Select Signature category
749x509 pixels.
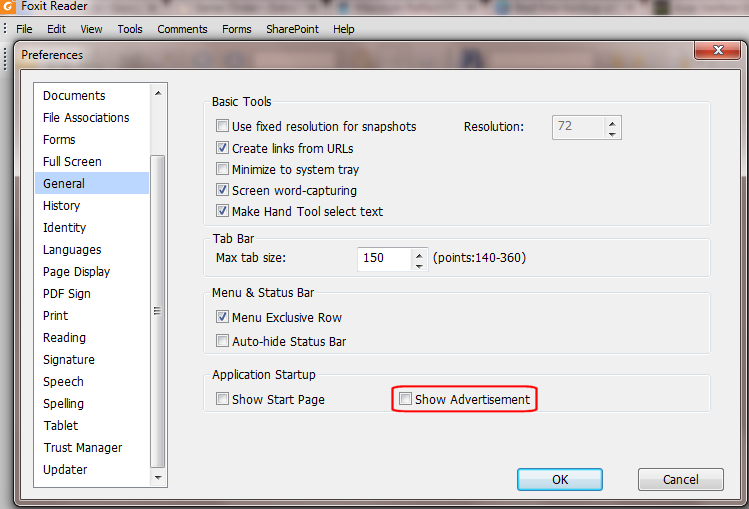pos(92,360)
